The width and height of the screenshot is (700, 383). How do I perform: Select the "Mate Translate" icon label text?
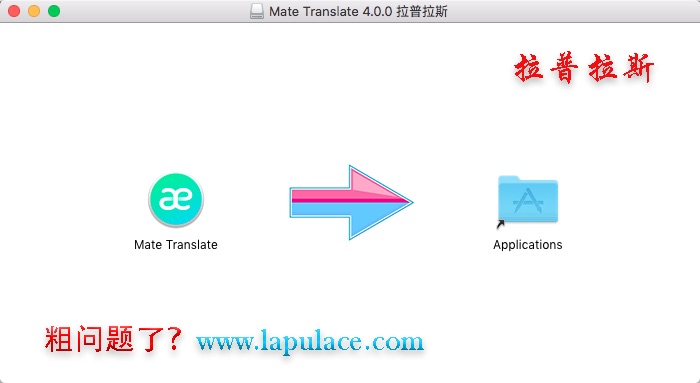[x=176, y=245]
